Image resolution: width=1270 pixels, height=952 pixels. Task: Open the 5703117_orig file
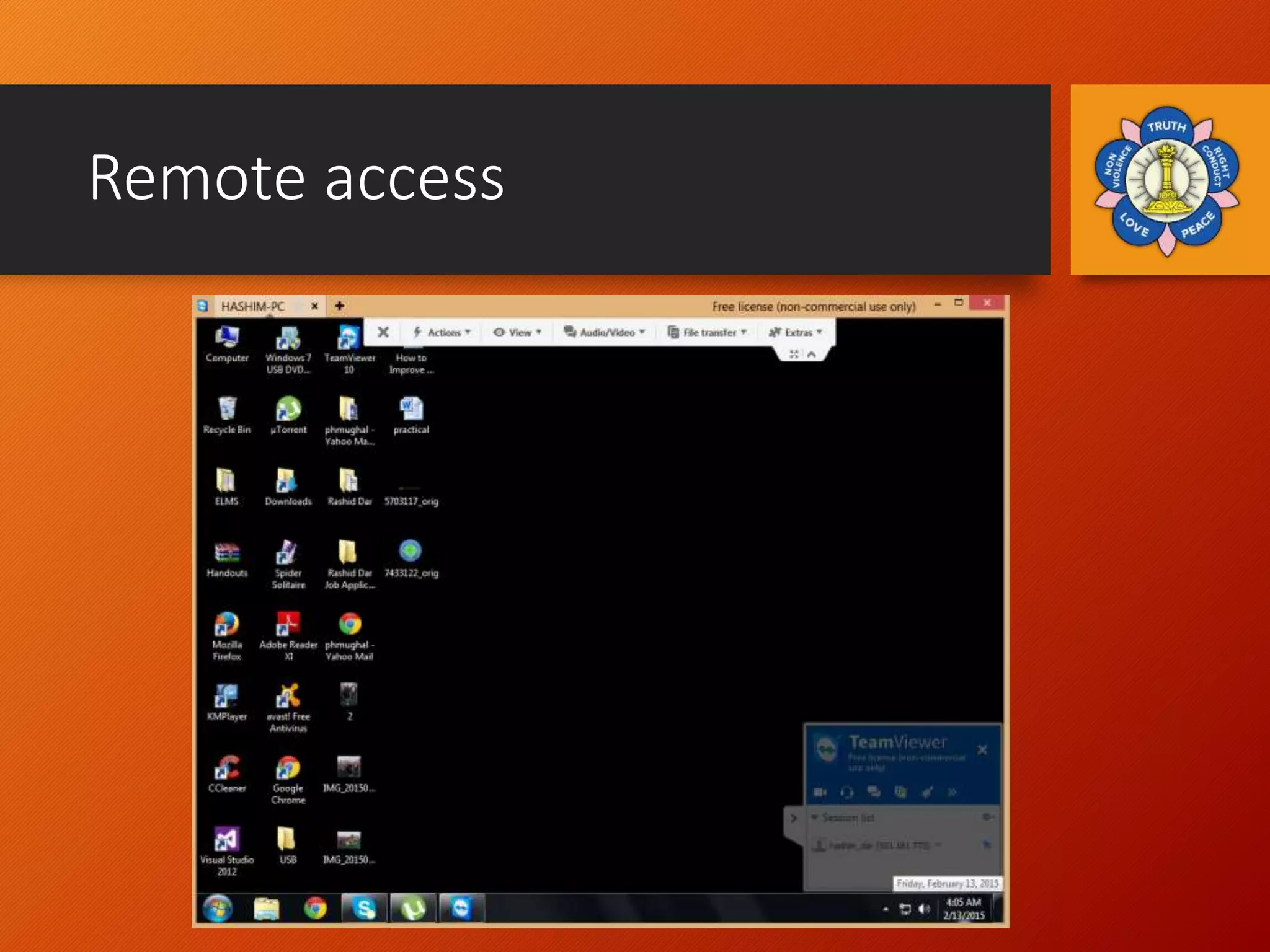[411, 496]
